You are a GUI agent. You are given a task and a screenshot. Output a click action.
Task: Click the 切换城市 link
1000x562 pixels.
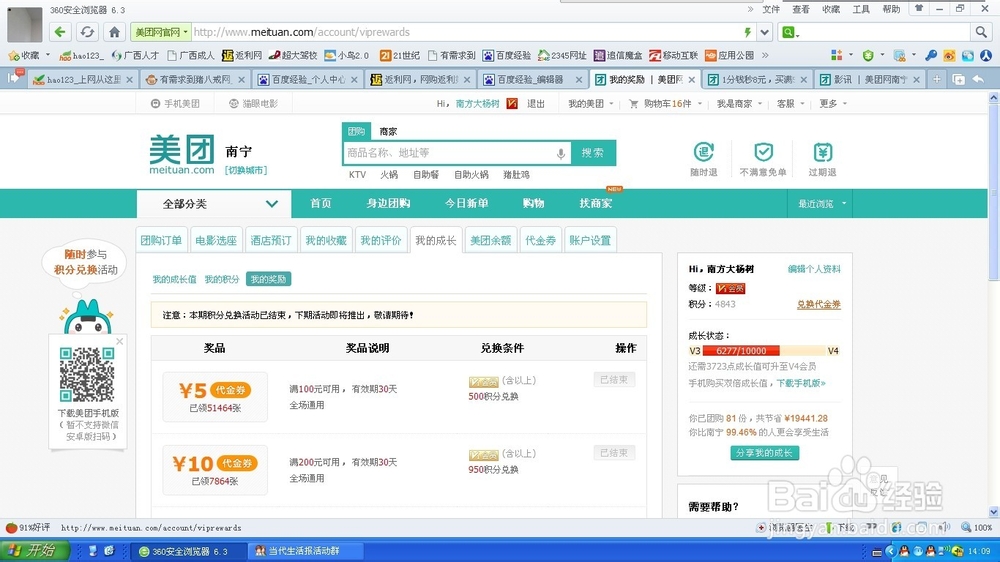(246, 170)
